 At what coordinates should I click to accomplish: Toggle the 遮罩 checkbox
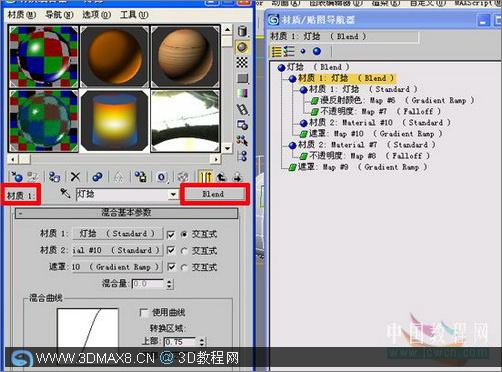click(171, 267)
